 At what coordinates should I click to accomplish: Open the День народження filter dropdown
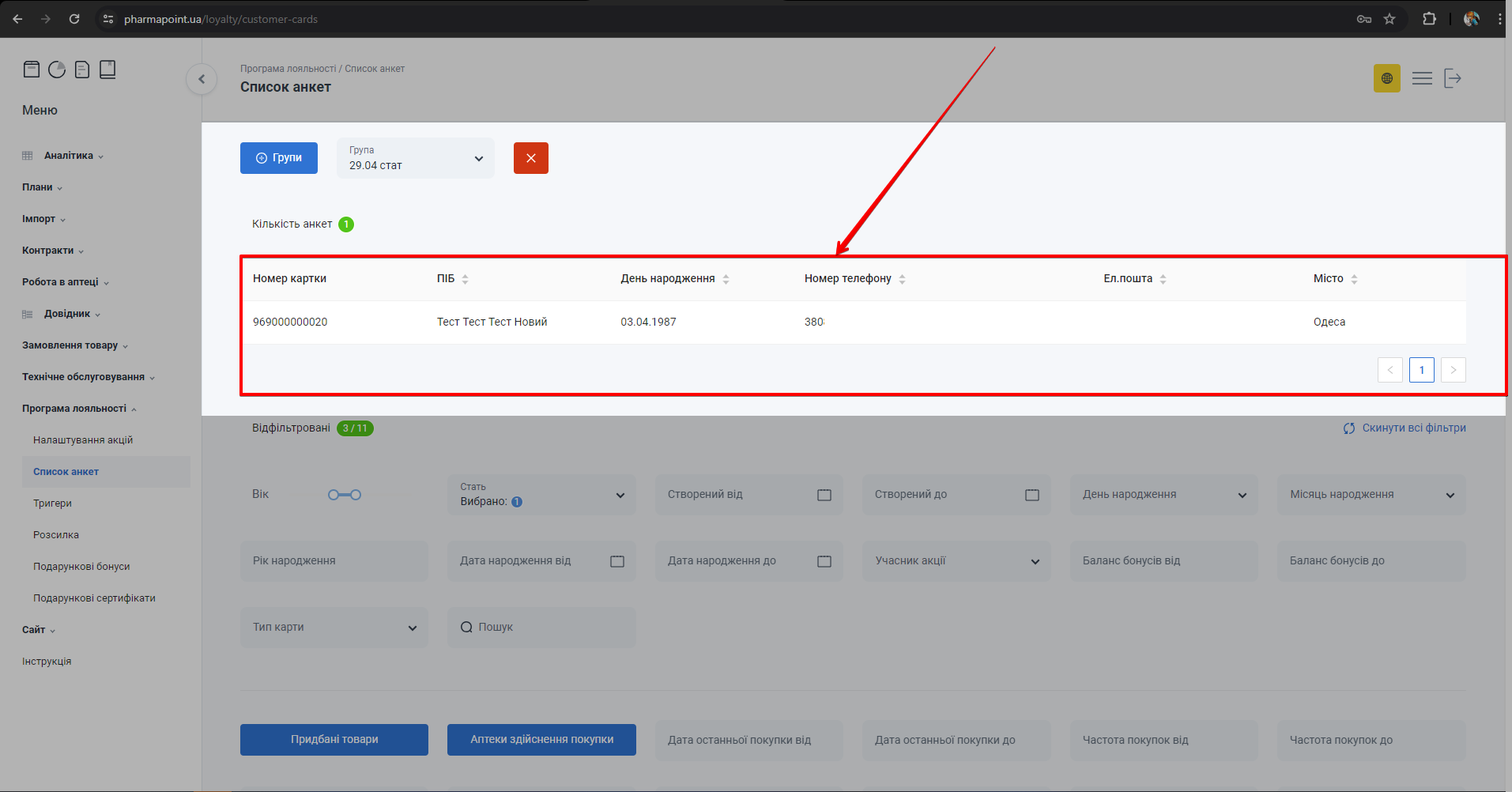pos(1163,495)
